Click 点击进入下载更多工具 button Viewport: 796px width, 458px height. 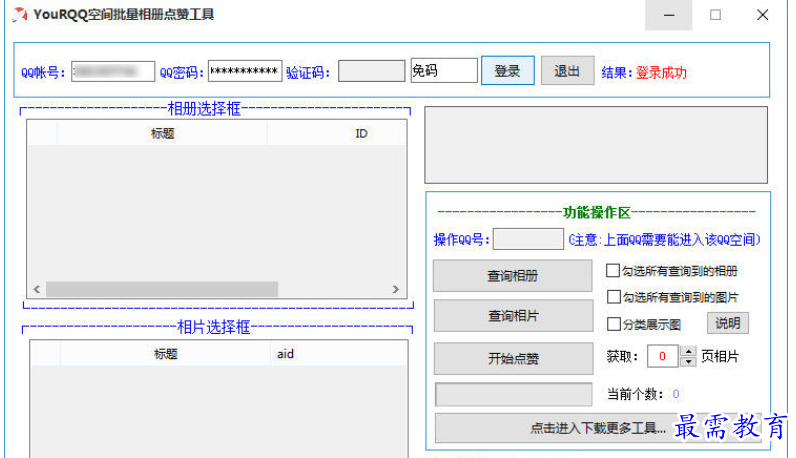coord(598,428)
